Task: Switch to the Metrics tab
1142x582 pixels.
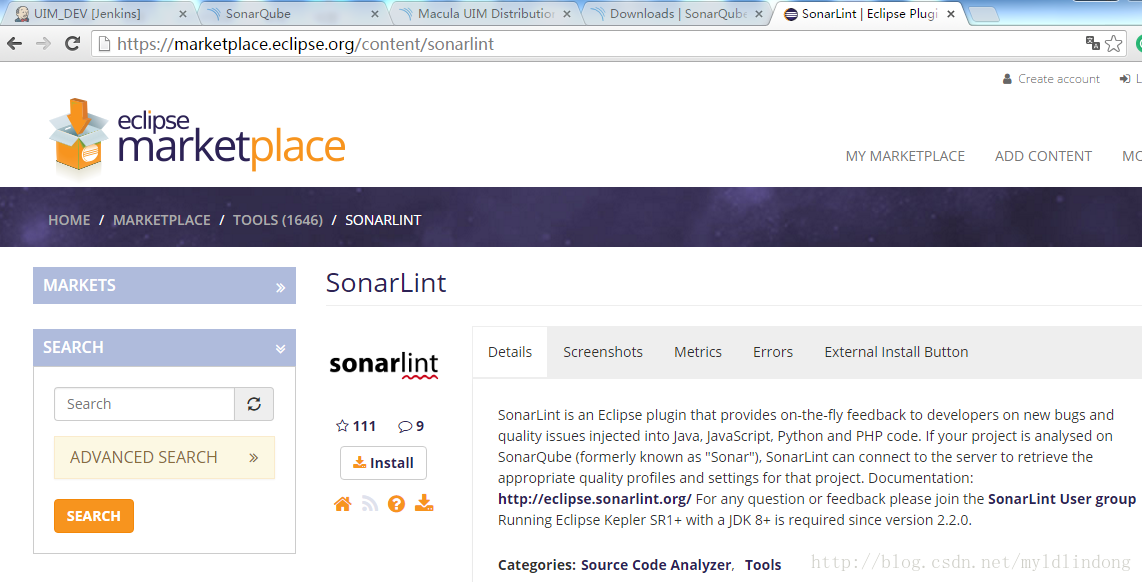Action: (x=698, y=352)
